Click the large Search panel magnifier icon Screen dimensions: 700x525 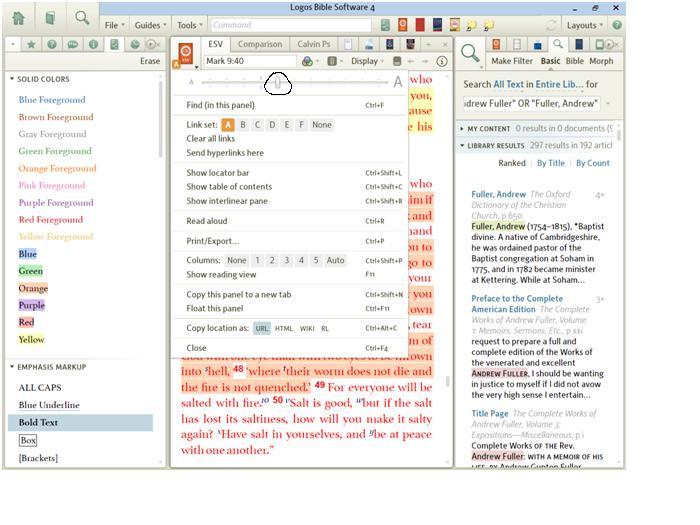coord(470,53)
